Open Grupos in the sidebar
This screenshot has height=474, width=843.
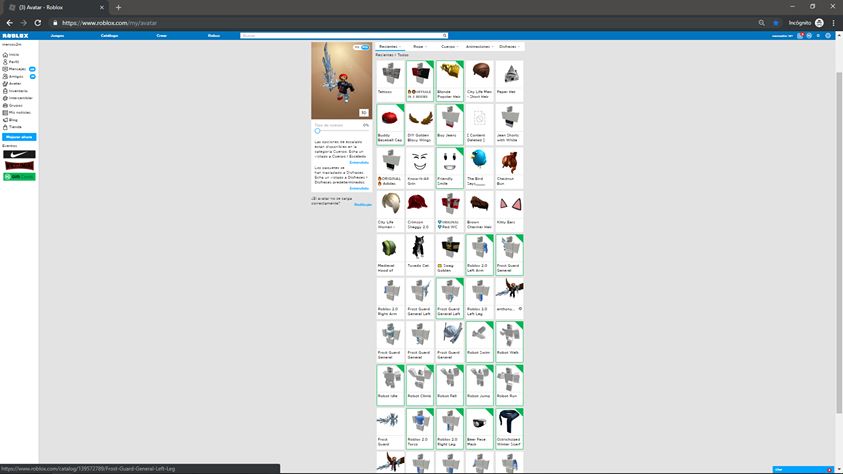13,105
